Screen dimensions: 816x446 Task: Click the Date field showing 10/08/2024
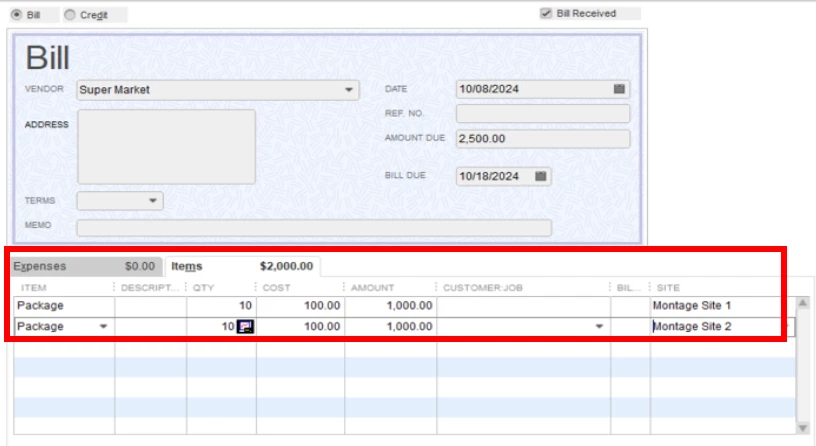coord(543,89)
